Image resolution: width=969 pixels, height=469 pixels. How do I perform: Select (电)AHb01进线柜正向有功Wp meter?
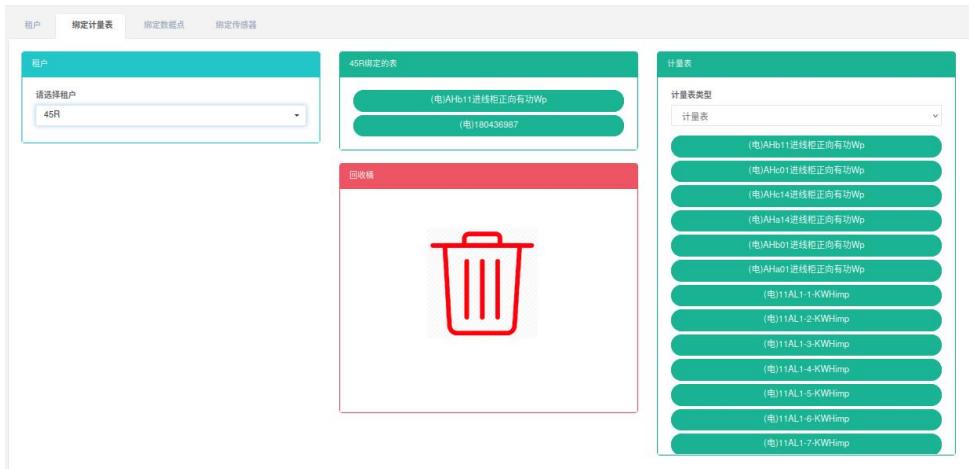click(x=806, y=245)
